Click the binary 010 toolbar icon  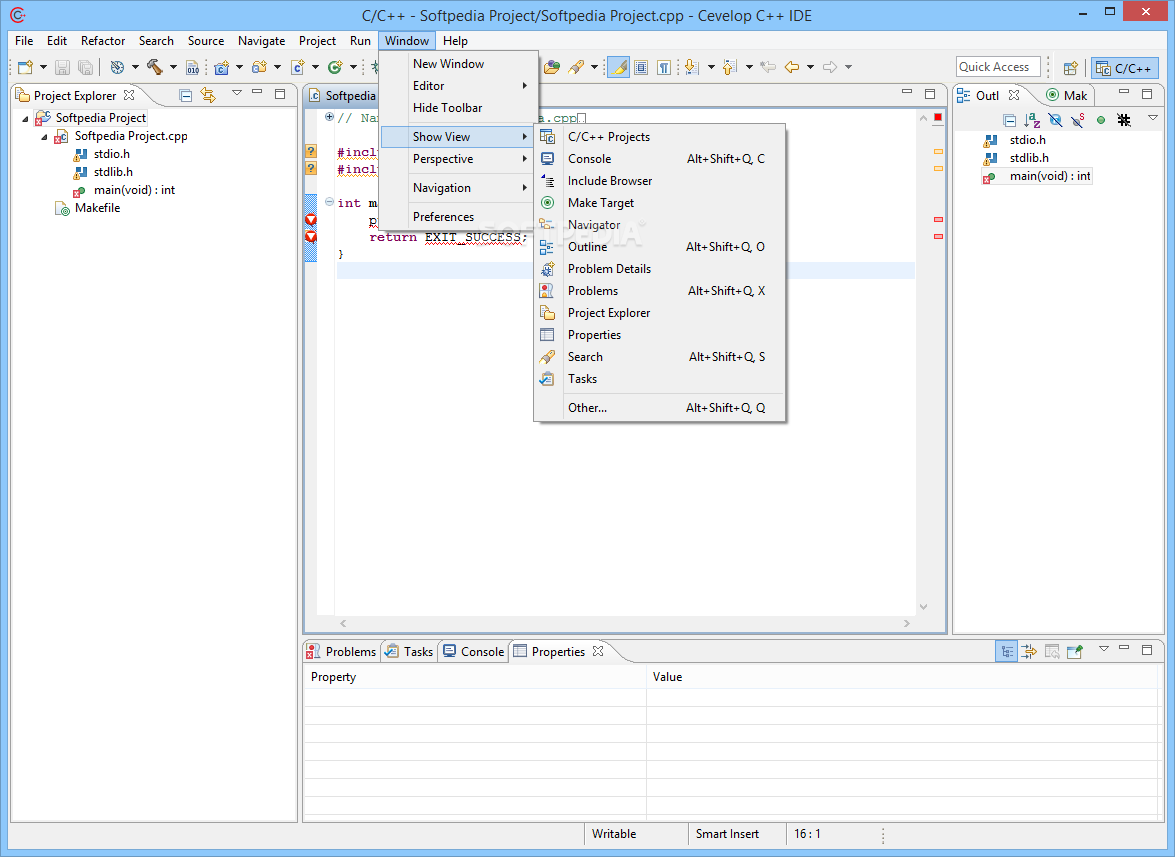[193, 67]
